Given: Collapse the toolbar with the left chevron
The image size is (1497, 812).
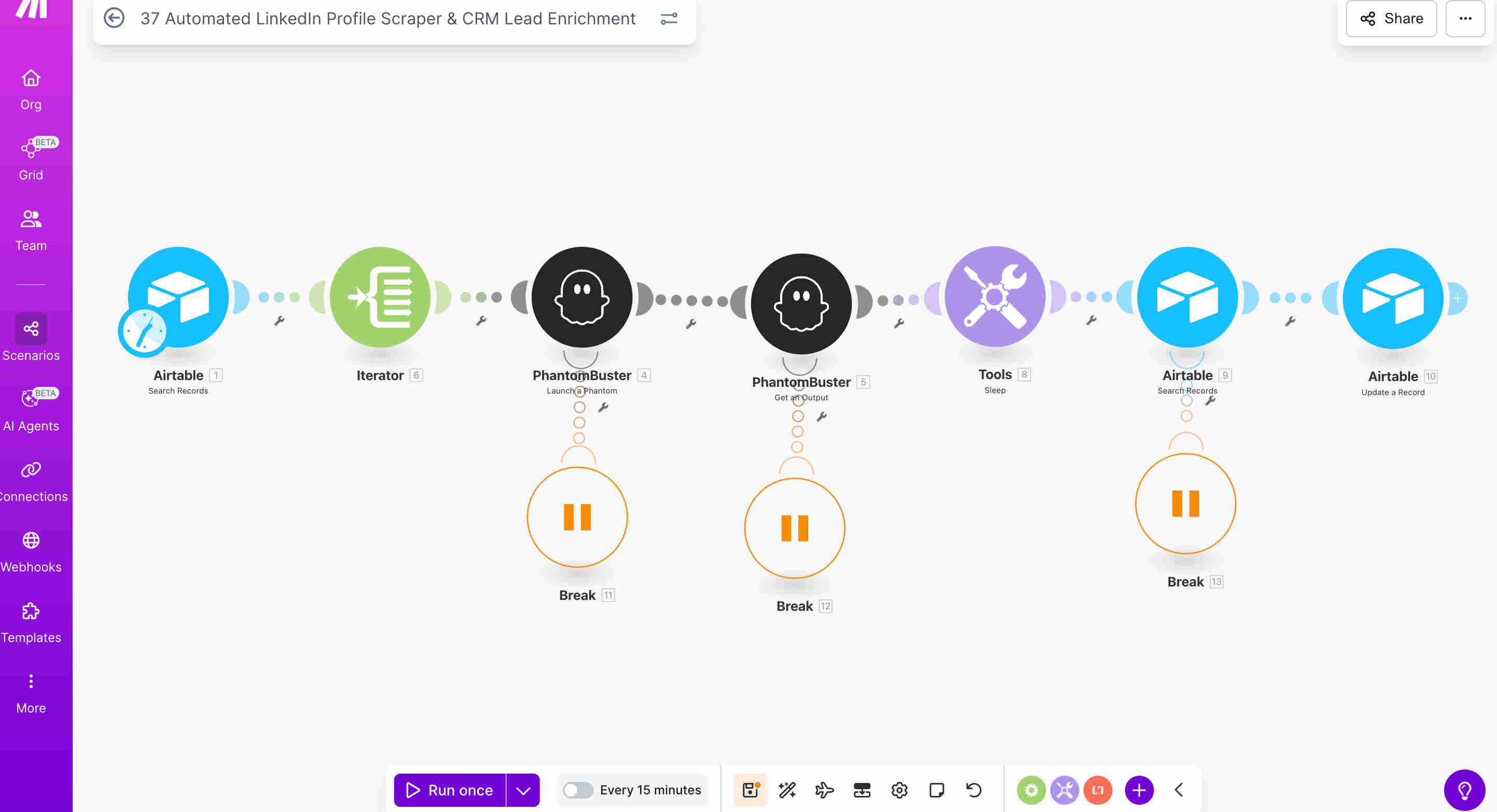Looking at the screenshot, I should (1179, 790).
